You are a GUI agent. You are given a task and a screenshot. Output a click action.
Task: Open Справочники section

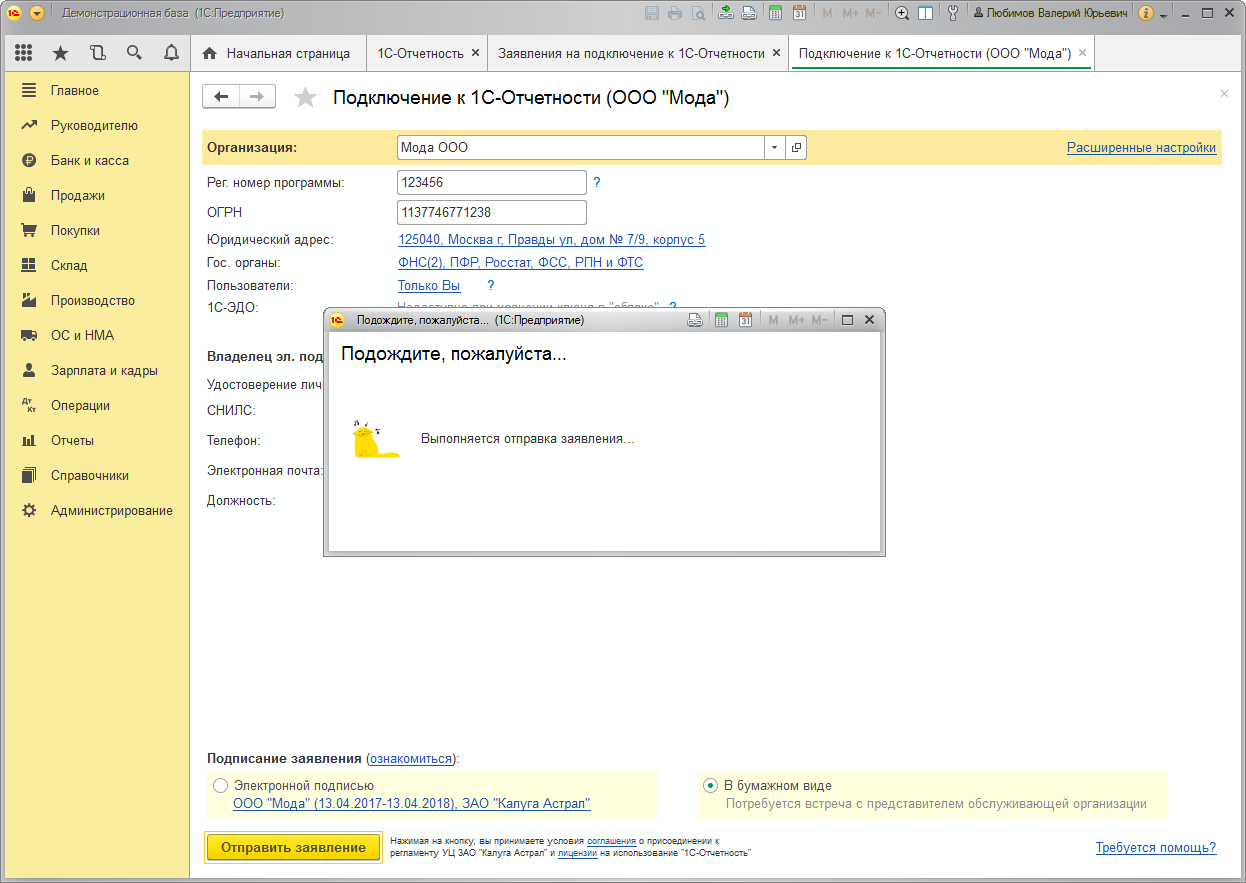[x=95, y=475]
